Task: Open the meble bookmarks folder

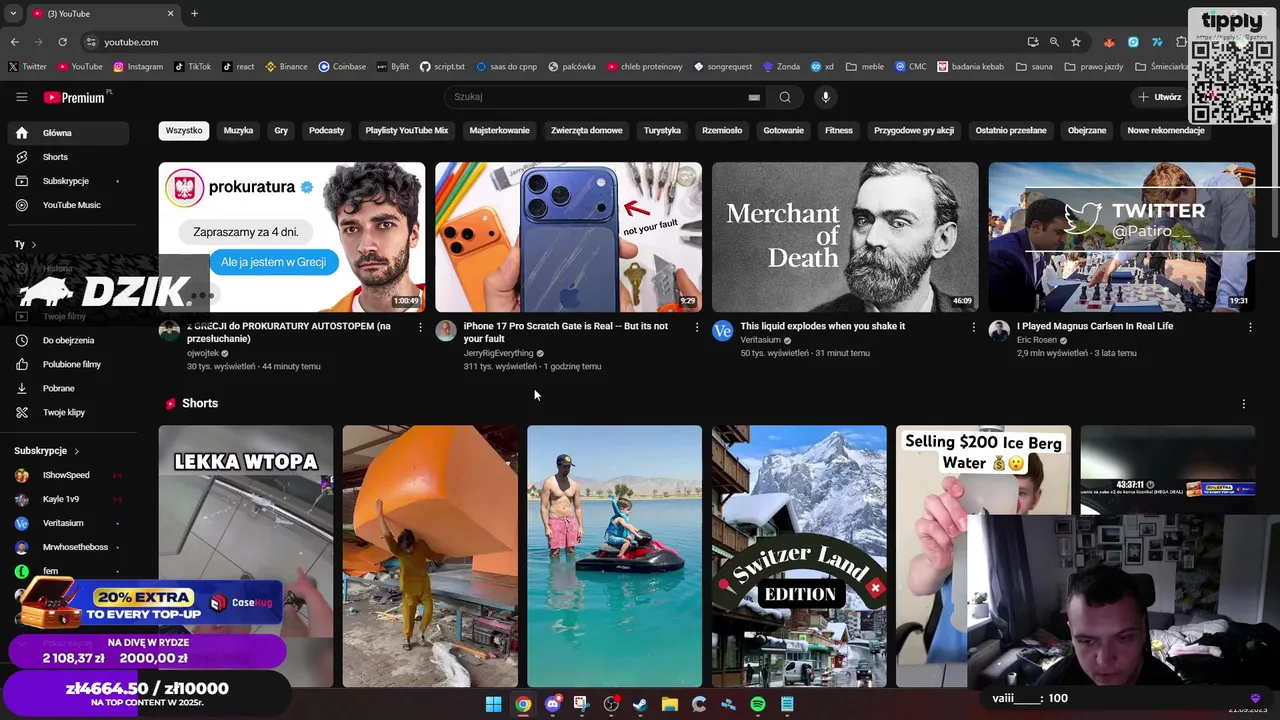Action: [865, 67]
